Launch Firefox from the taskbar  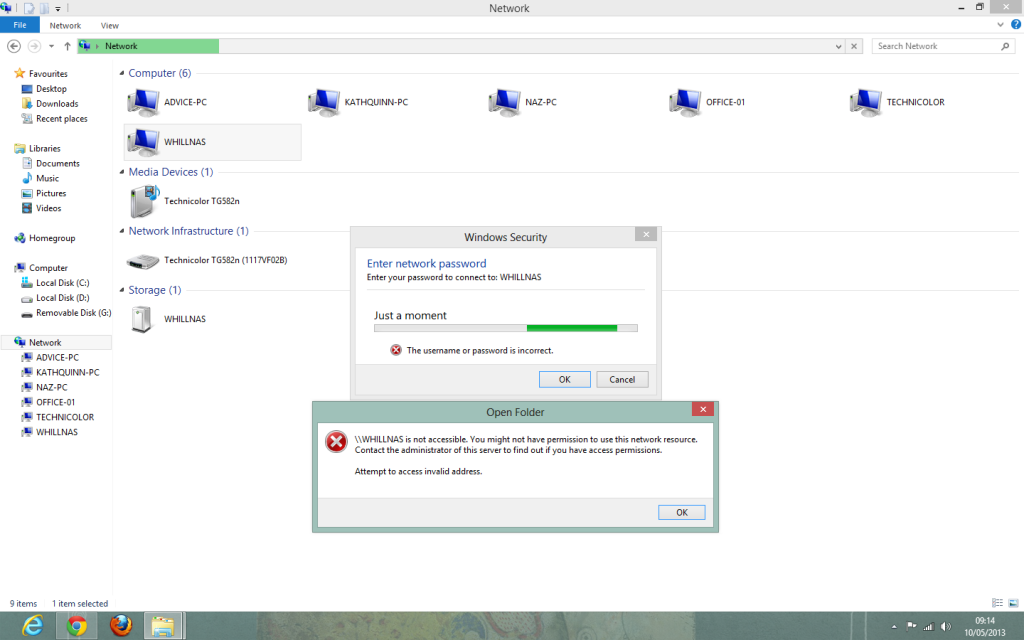point(120,625)
